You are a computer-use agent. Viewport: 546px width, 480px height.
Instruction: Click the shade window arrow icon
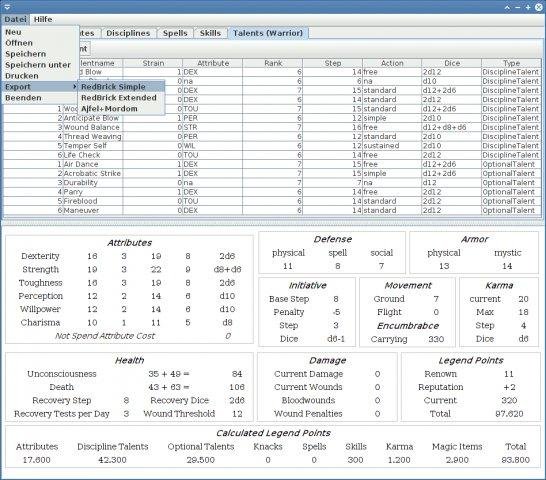point(508,7)
